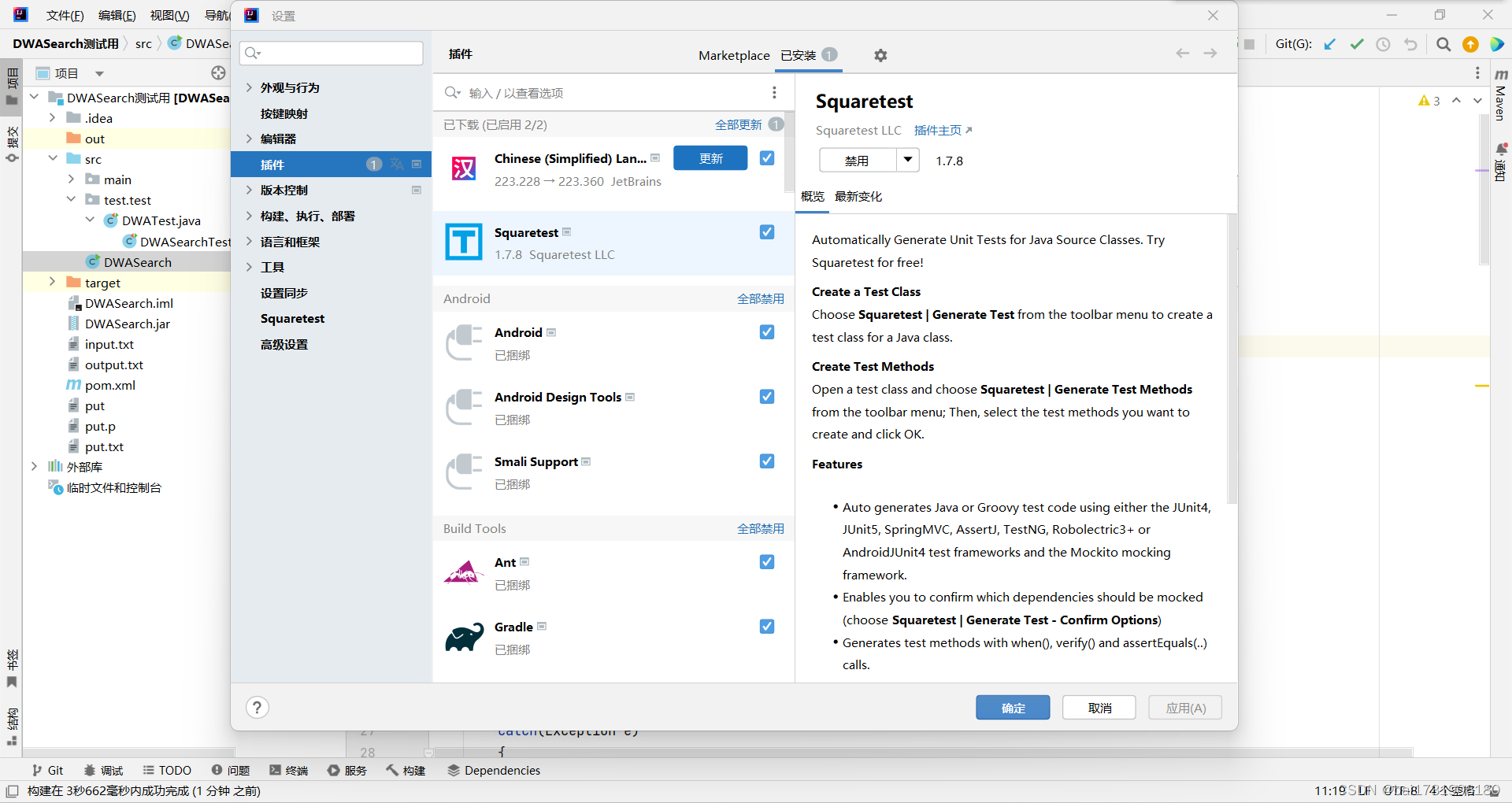The height and width of the screenshot is (803, 1512).
Task: Open the more options kebab in plugin list
Action: click(x=774, y=93)
